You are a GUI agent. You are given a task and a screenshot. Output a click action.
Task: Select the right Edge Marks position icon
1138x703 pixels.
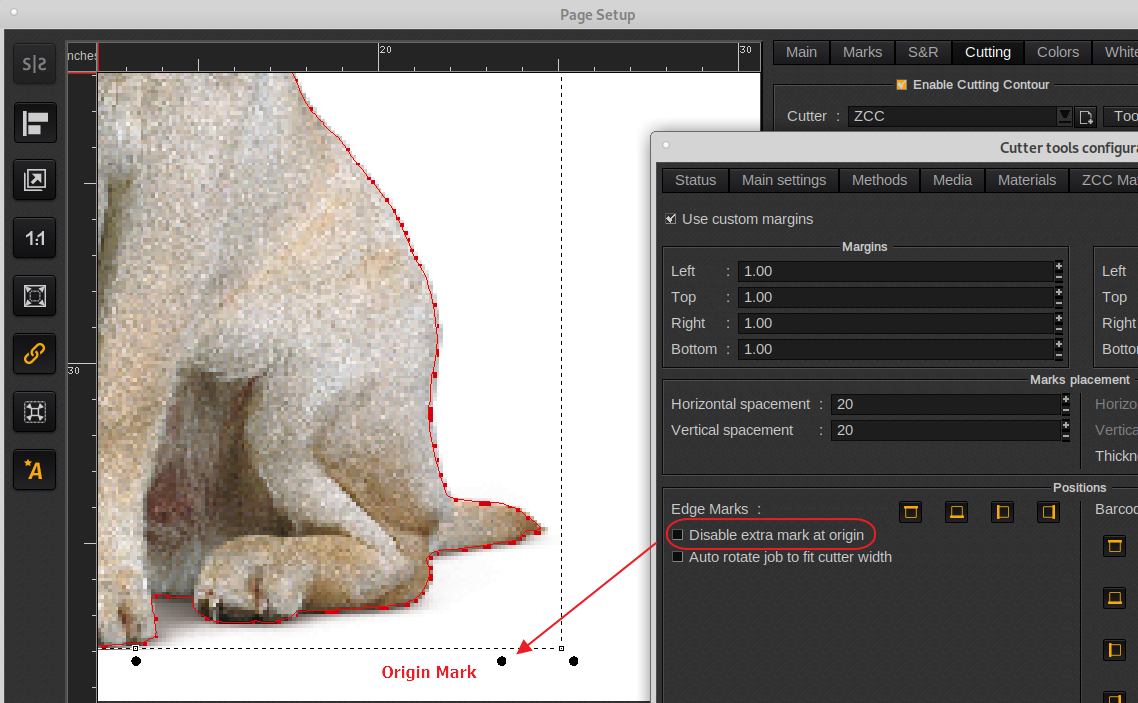click(1049, 512)
